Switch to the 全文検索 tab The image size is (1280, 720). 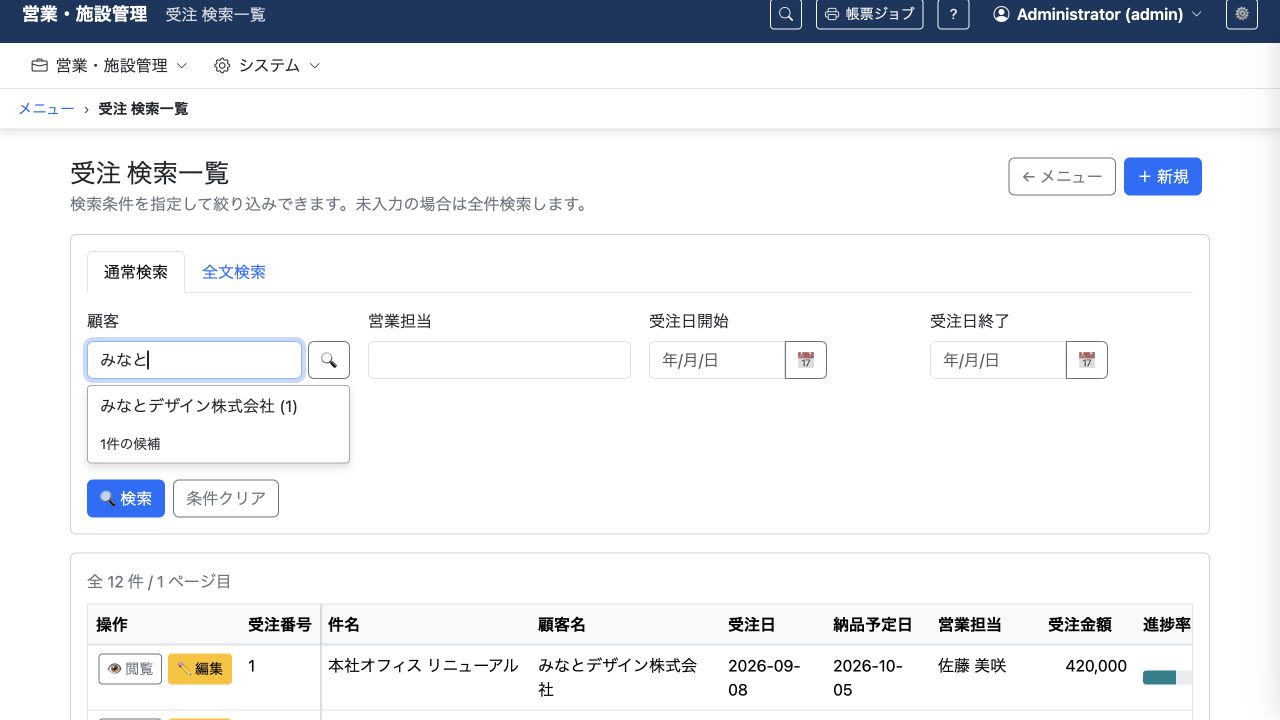[x=234, y=272]
